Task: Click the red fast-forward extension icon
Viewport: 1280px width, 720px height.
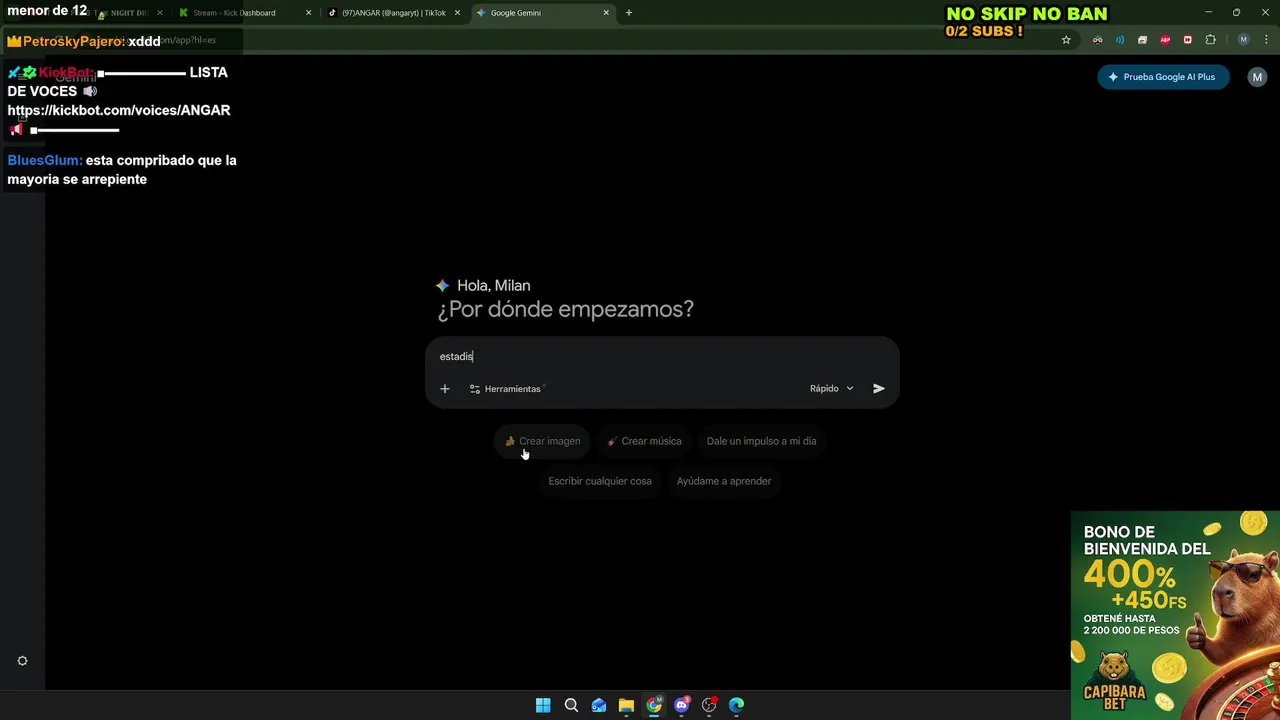Action: pos(1187,40)
